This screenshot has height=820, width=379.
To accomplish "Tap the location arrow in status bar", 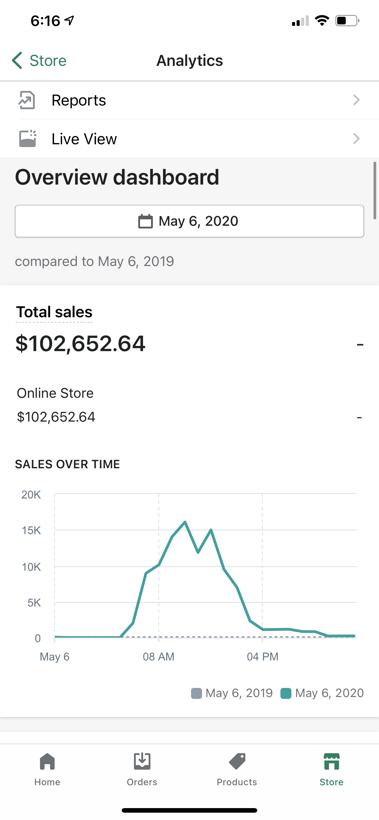I will point(69,21).
